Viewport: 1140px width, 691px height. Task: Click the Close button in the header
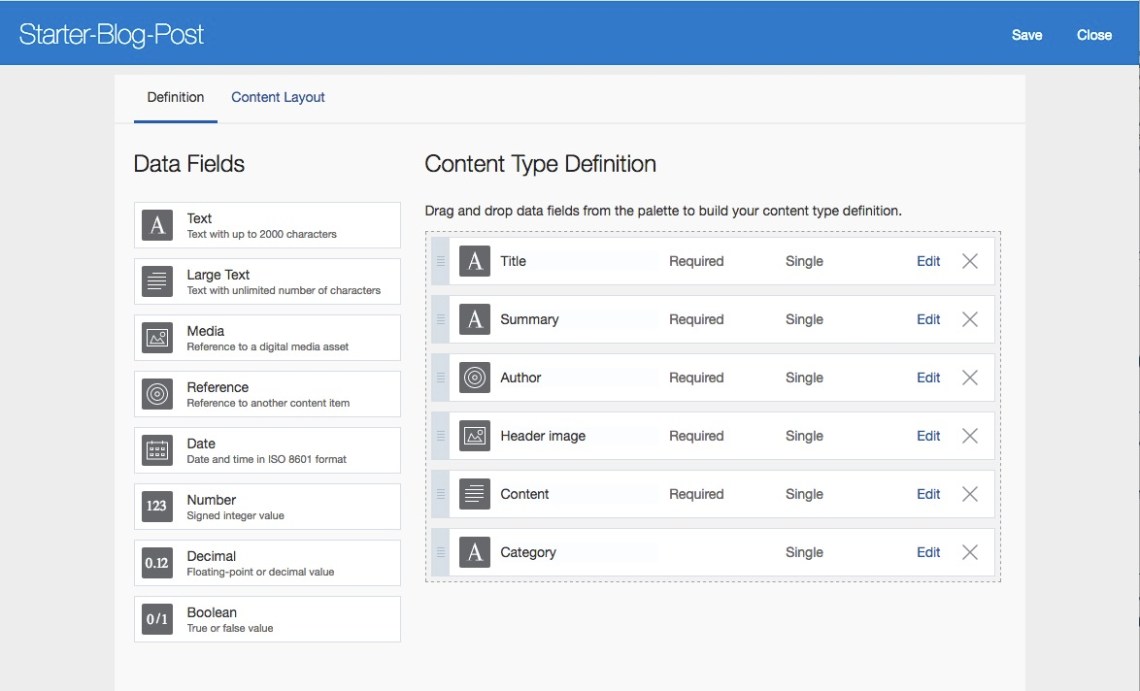(x=1094, y=34)
